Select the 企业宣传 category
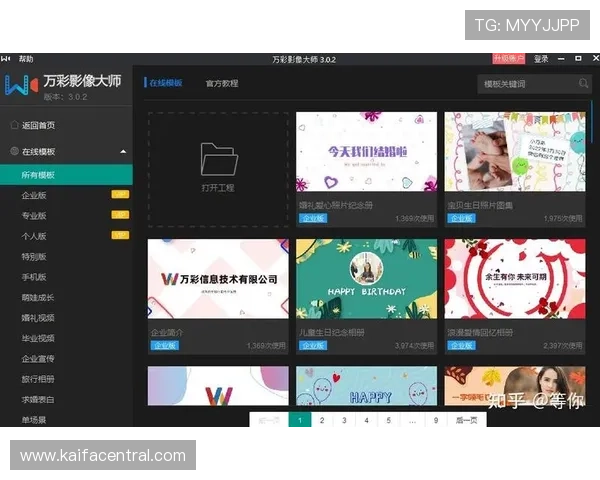Viewport: 600px width, 480px height. (x=38, y=359)
